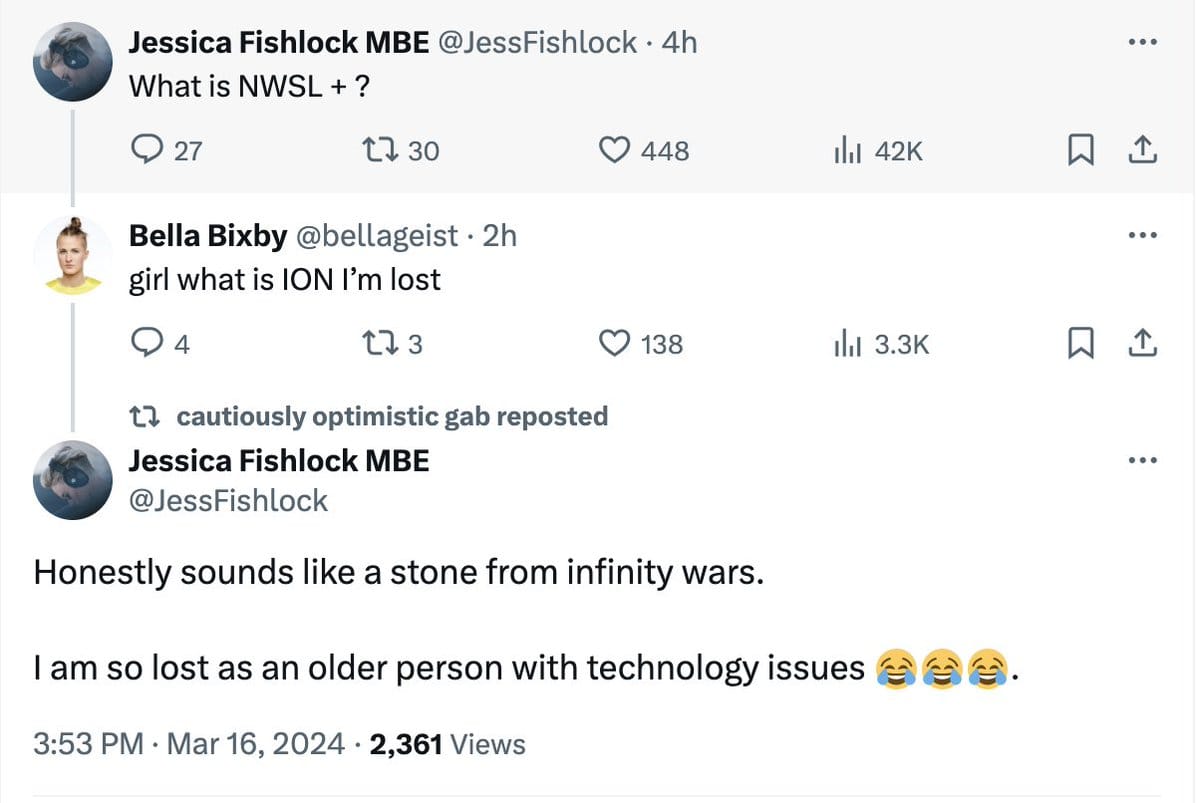Click the "cautiously optimistic gab reposted" label

(x=391, y=416)
